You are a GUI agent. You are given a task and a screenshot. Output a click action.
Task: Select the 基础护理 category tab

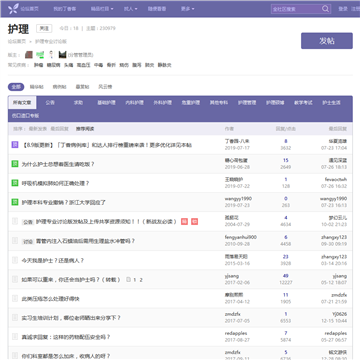coord(106,103)
